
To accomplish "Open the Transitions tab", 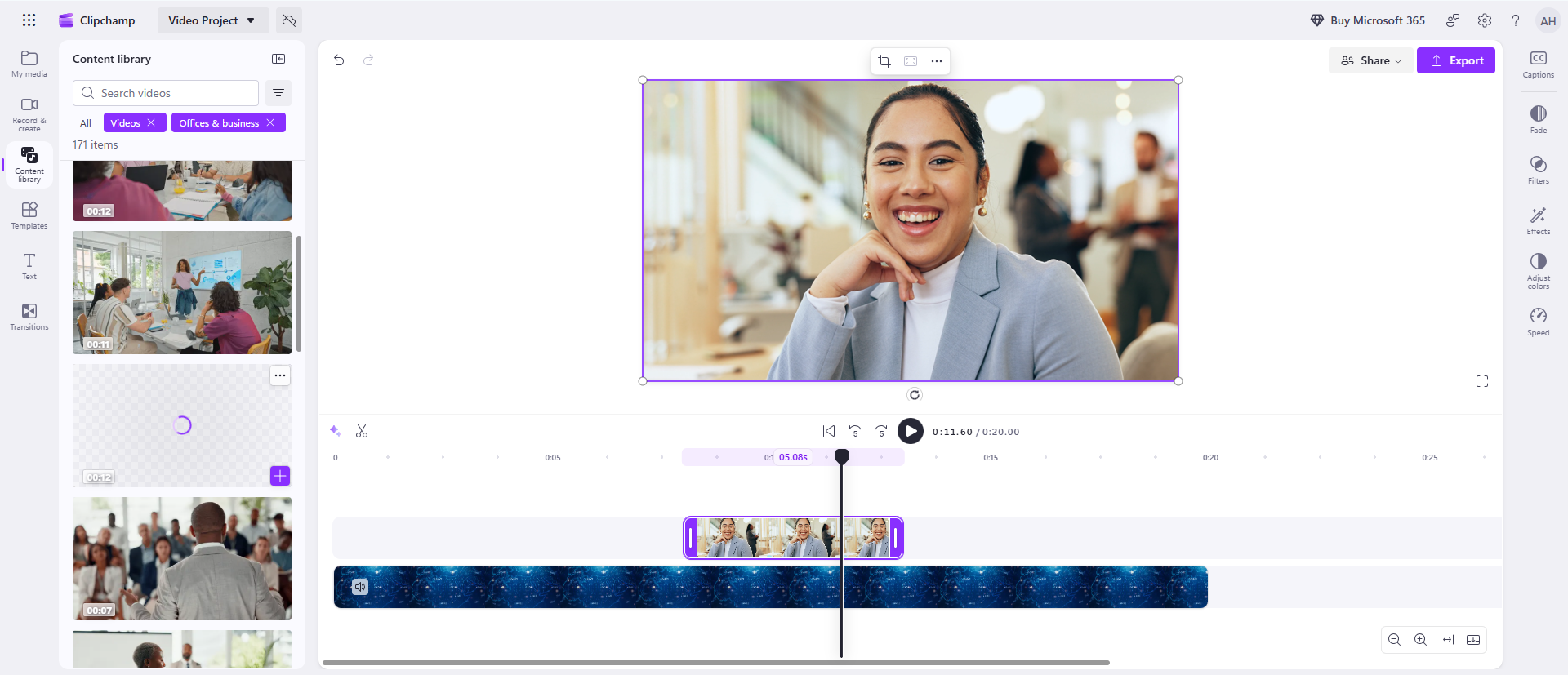I will (29, 317).
